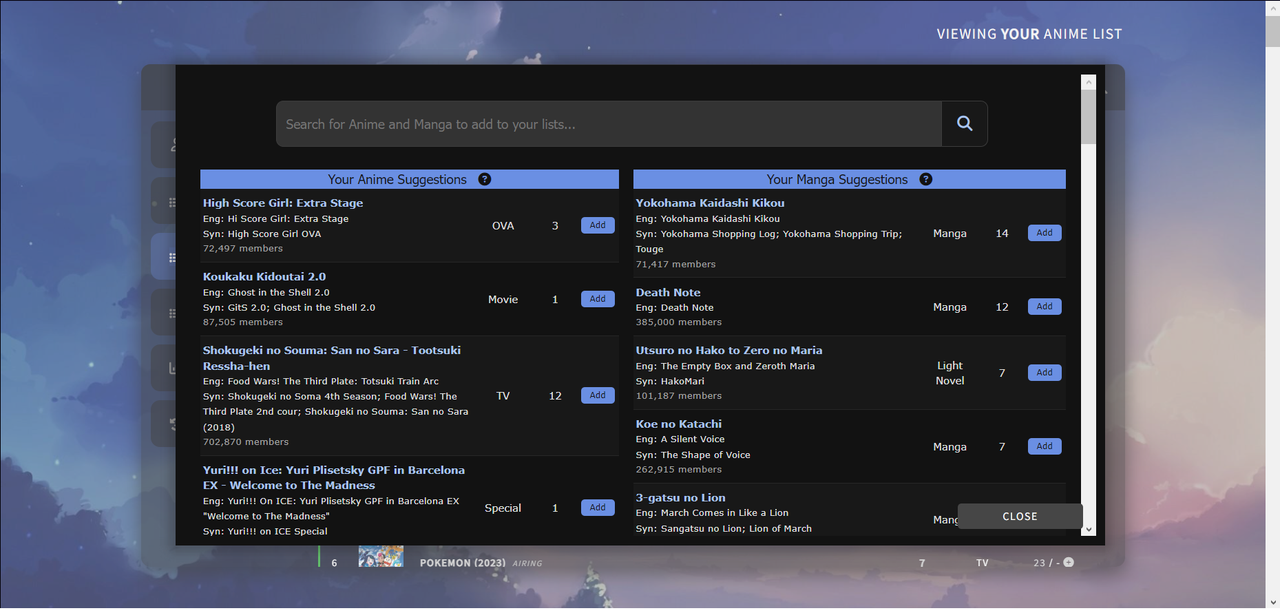
Task: Open the Death Note title link
Action: coord(668,293)
